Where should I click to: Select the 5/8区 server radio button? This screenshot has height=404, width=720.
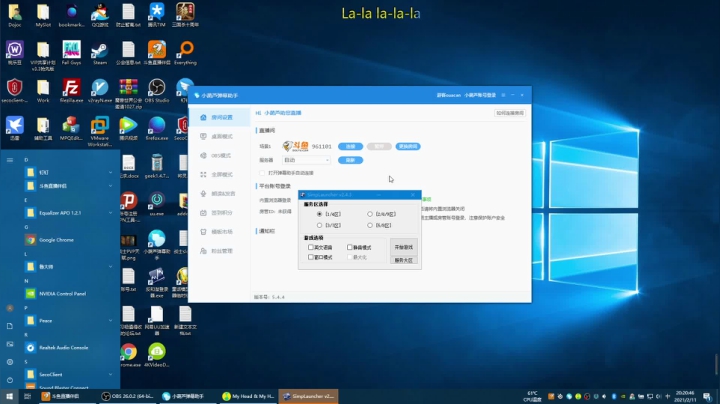click(370, 225)
